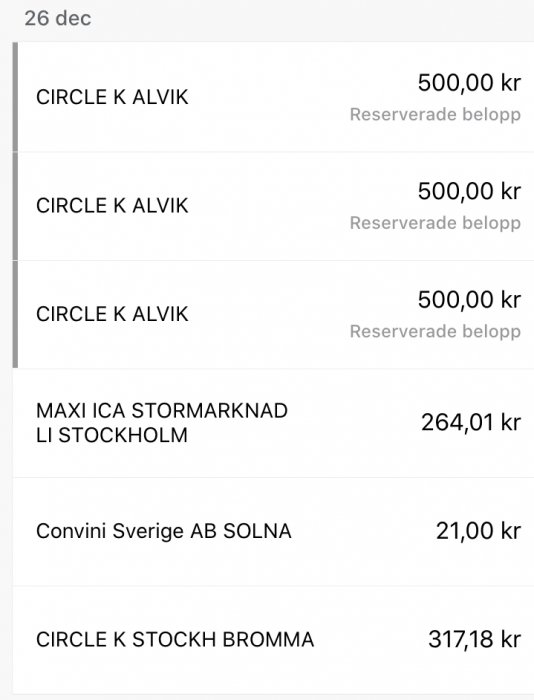The image size is (534, 700).
Task: Open the third CIRCLE K ALVIK transaction
Action: pos(273,314)
